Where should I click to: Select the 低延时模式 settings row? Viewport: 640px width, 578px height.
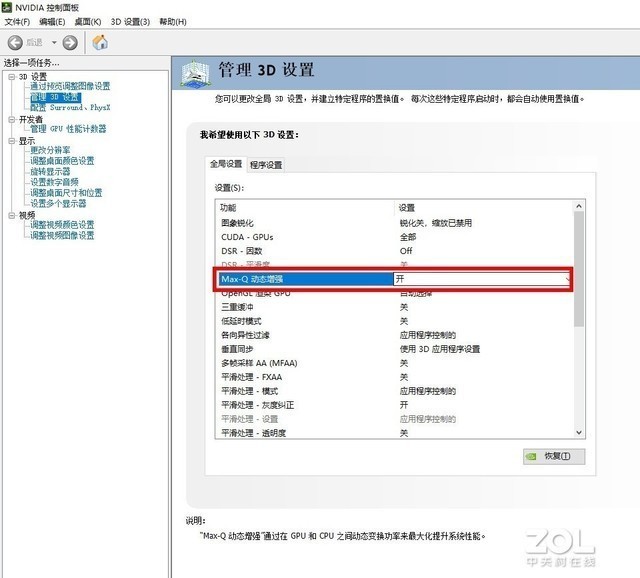[394, 321]
